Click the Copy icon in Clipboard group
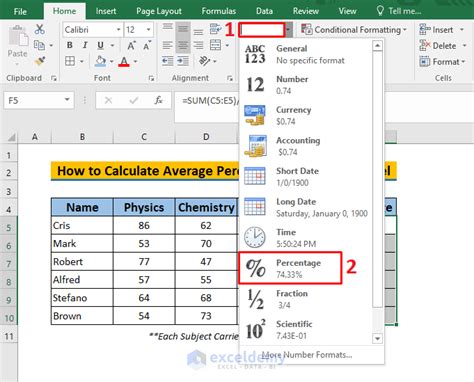The image size is (474, 382). (39, 45)
